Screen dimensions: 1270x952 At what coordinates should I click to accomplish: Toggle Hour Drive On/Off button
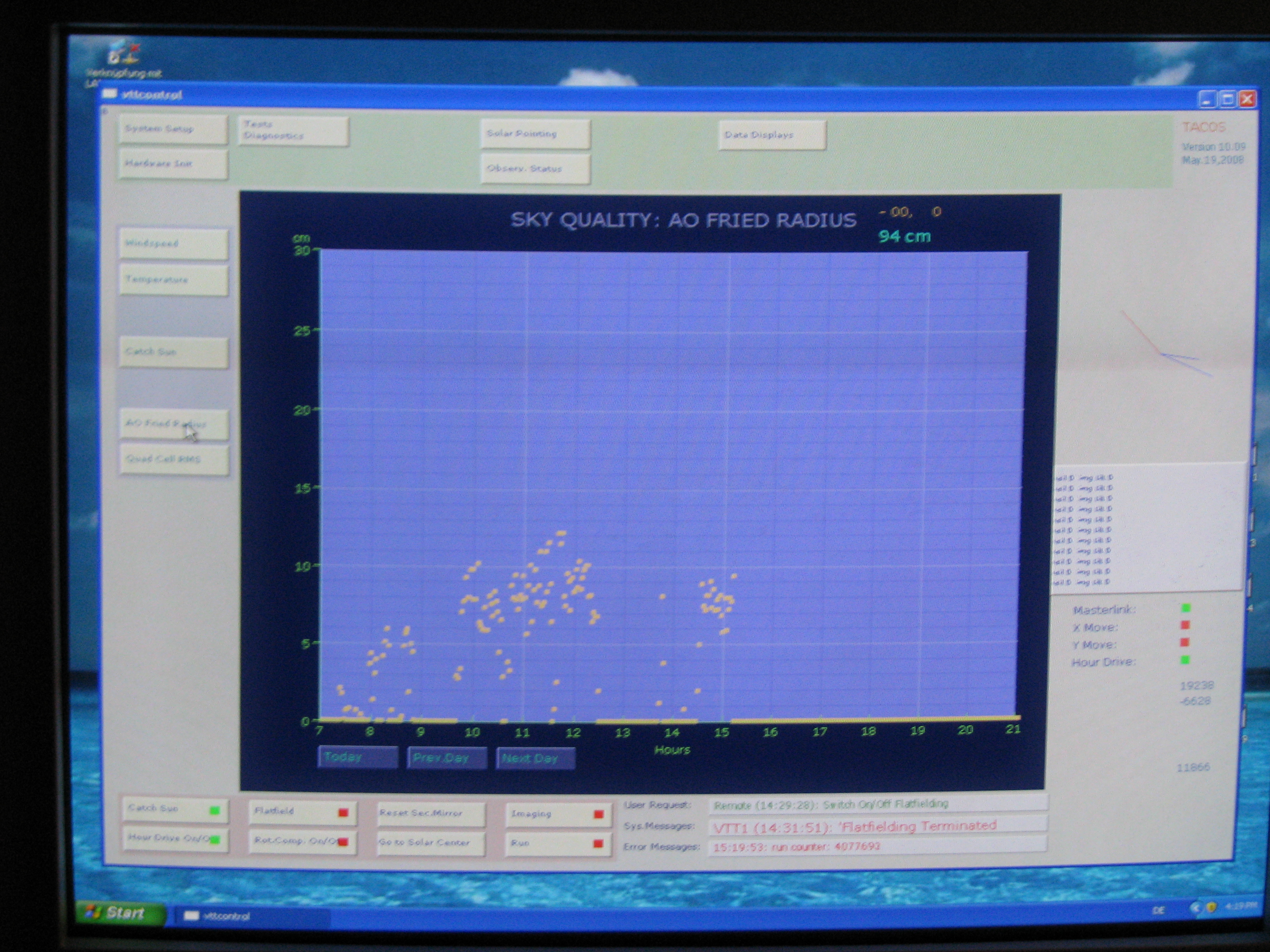[175, 839]
